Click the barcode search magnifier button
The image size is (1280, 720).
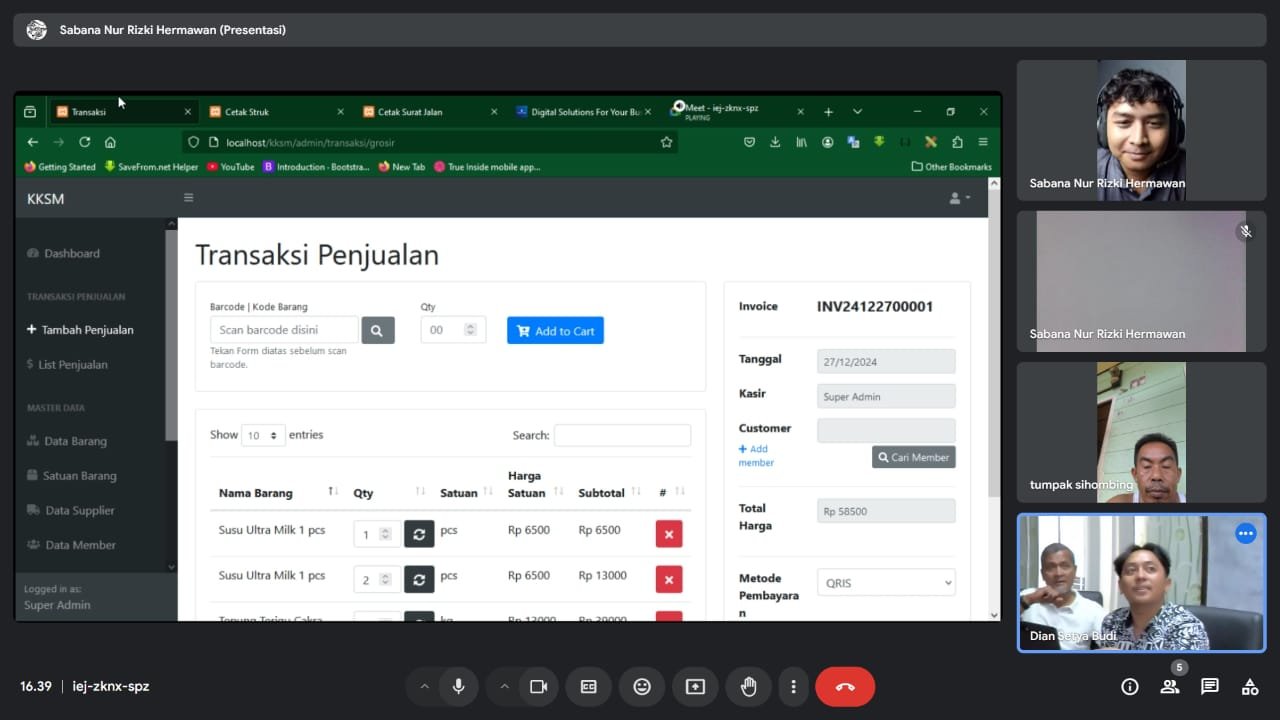[x=378, y=330]
